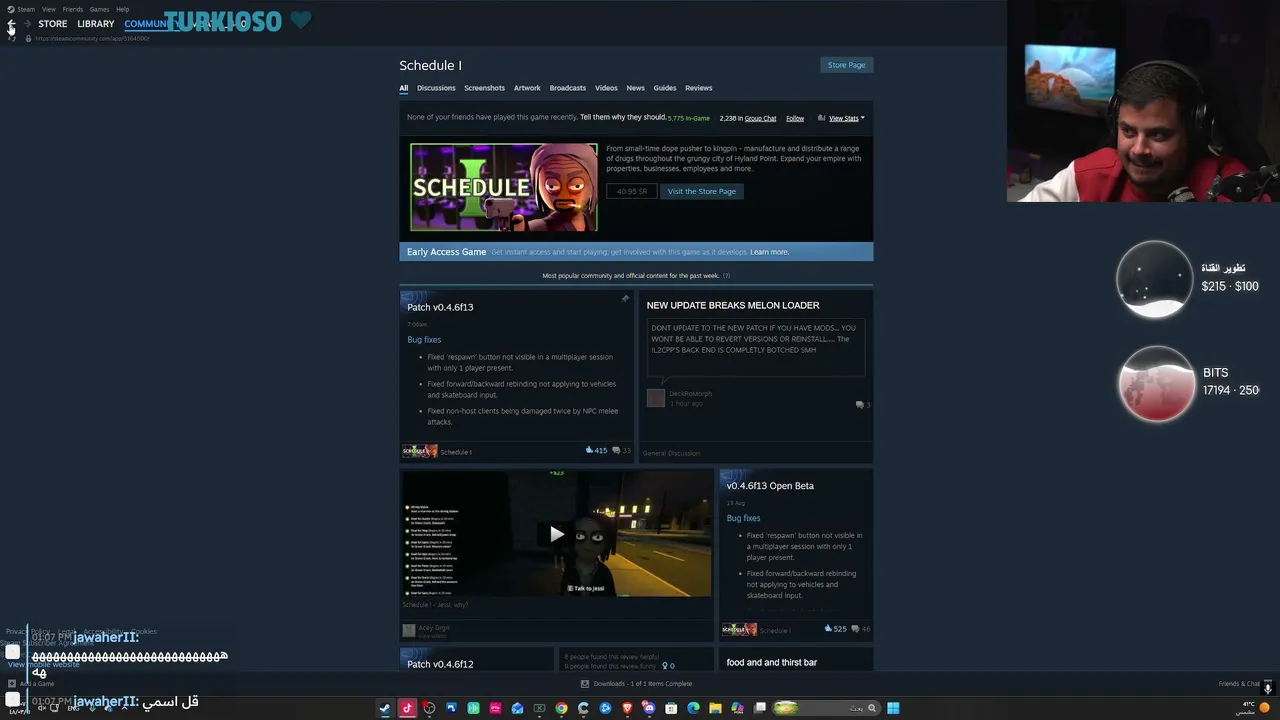The image size is (1280, 720).
Task: Go back with the Steam back arrow
Action: pos(11,24)
